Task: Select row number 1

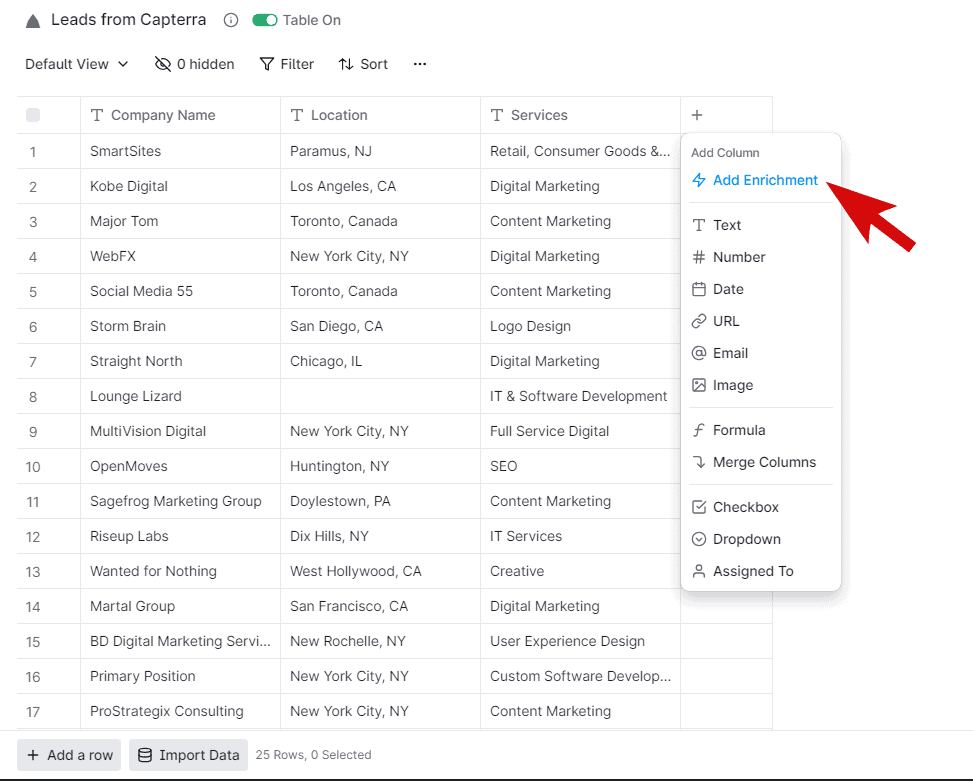Action: click(33, 152)
